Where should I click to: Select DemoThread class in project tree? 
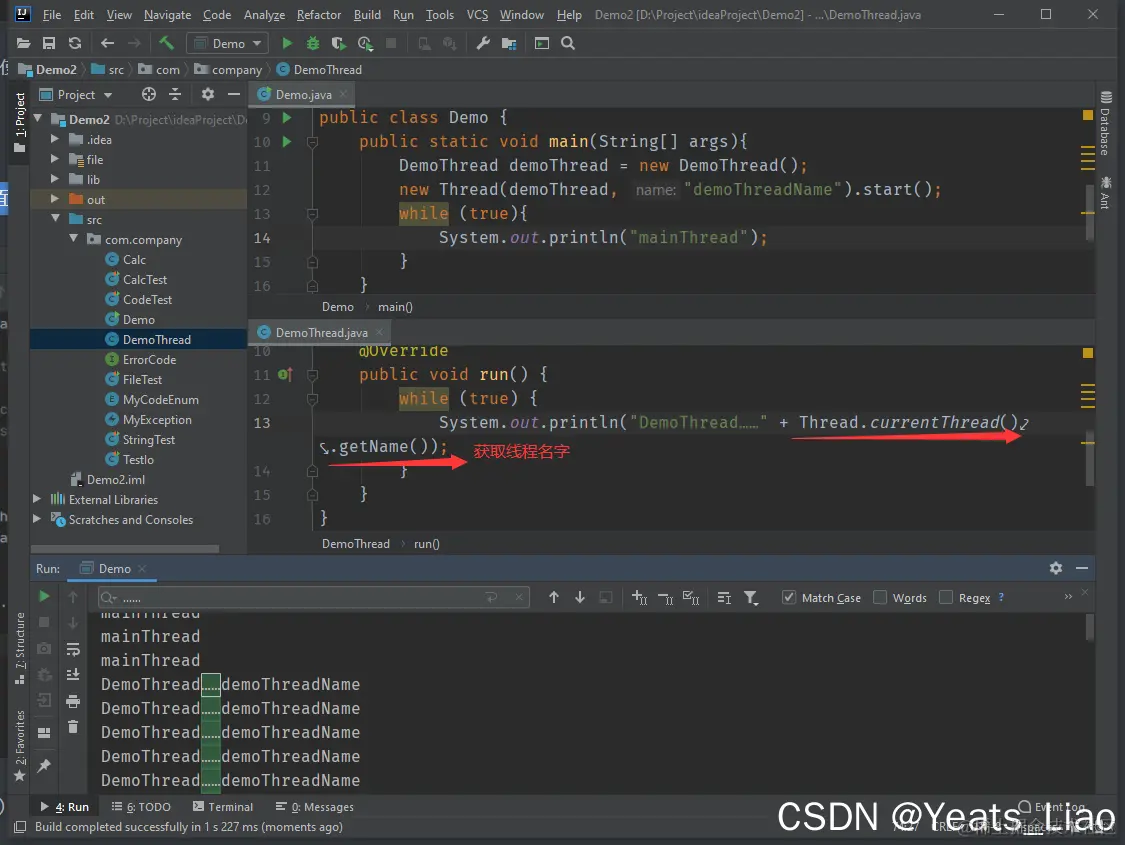(138, 339)
